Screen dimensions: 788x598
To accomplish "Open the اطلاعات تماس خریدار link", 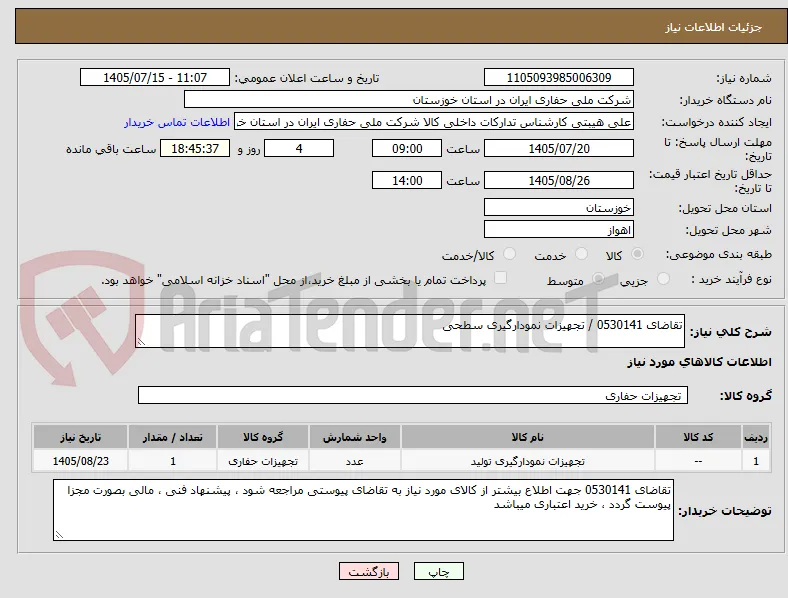I will point(177,122).
